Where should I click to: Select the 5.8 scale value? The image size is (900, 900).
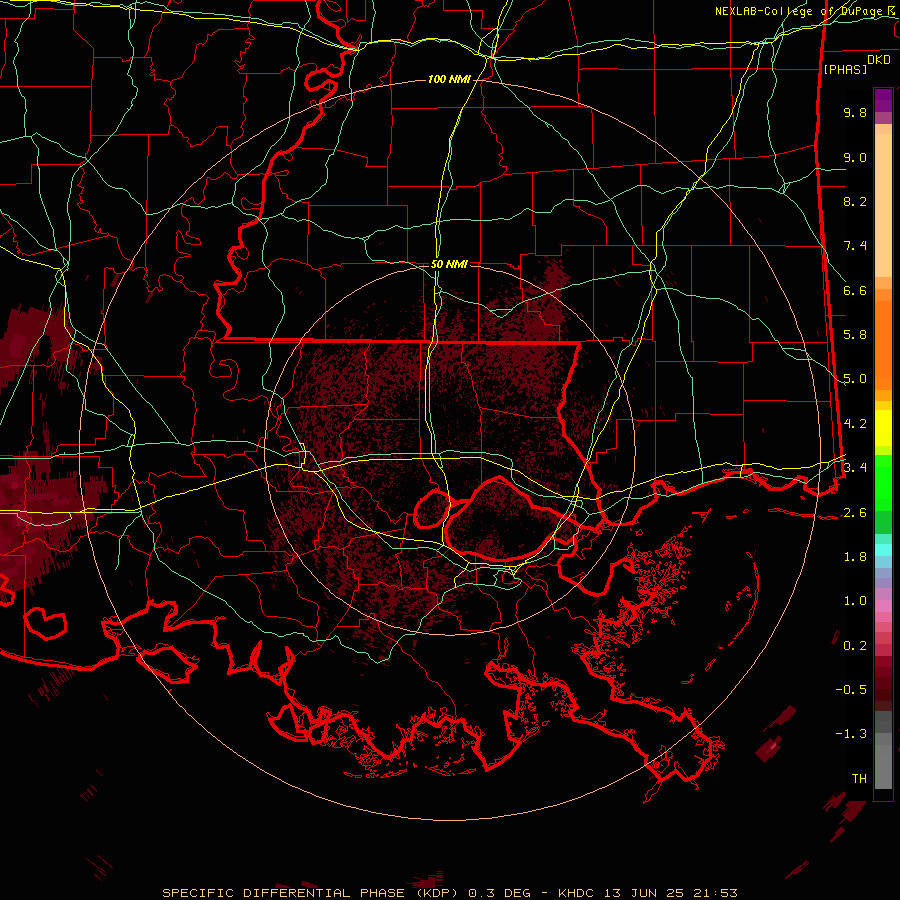(x=855, y=335)
